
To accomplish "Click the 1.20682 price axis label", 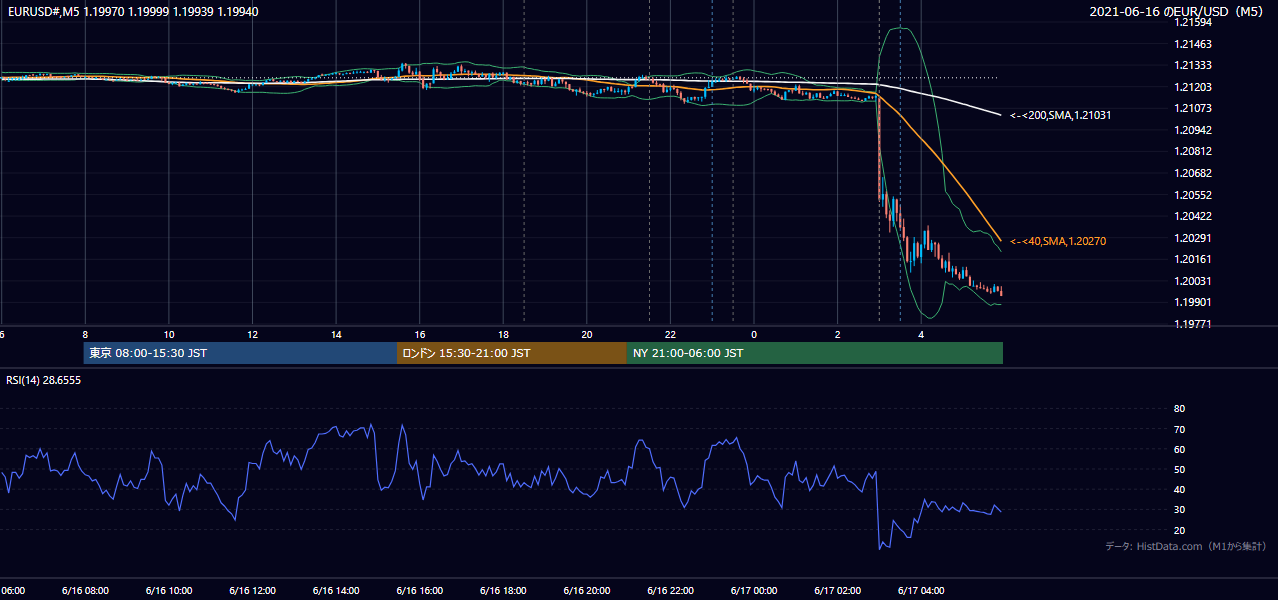I will (1192, 173).
